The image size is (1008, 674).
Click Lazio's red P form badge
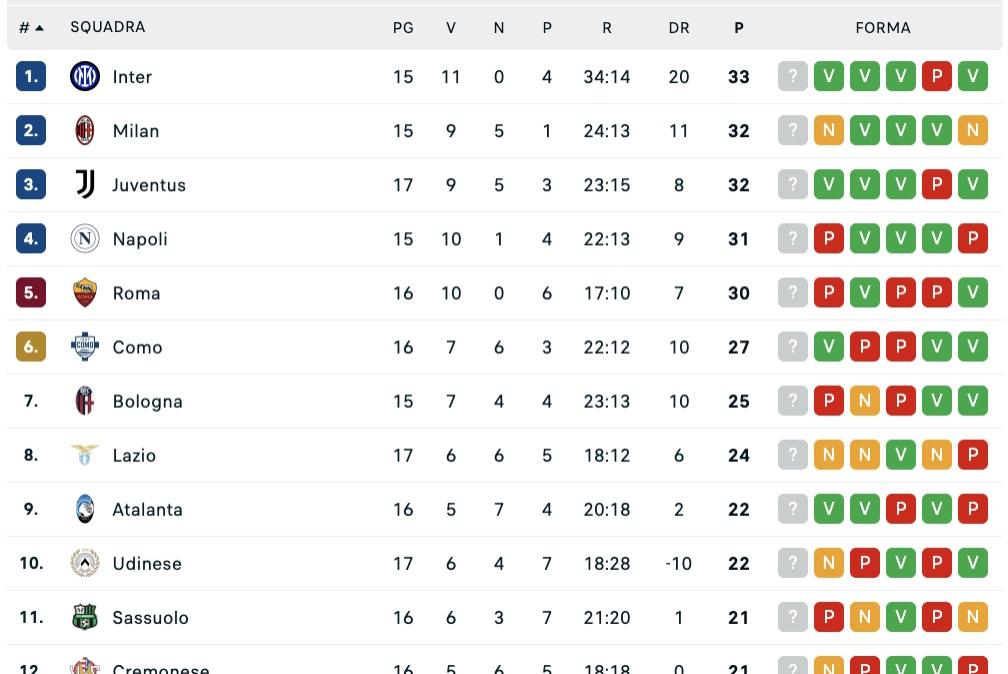click(972, 454)
